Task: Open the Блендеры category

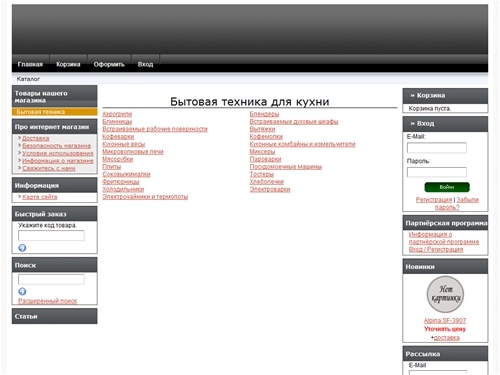Action: coord(264,114)
